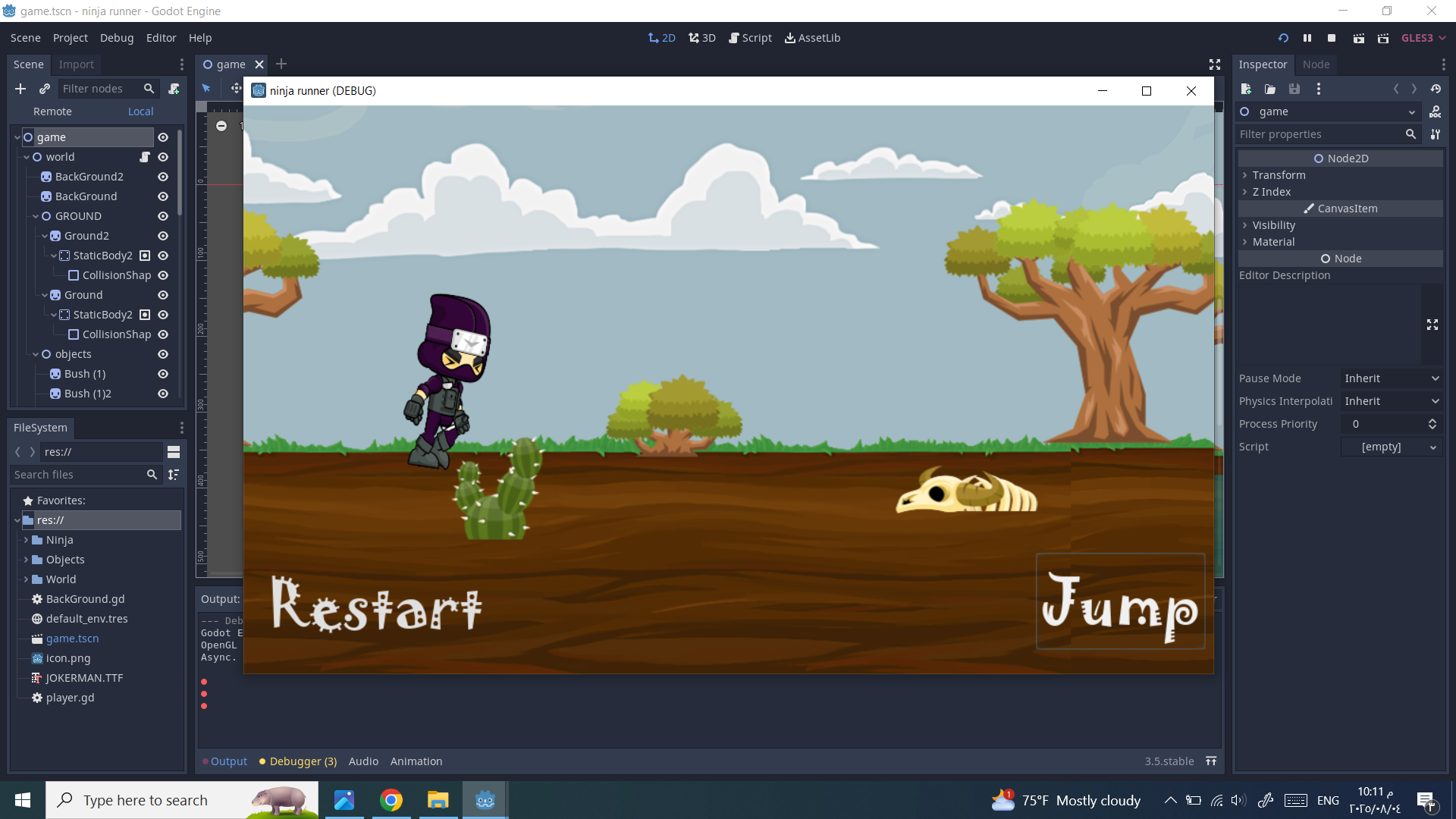Click the attach script icon beside filter
1456x819 pixels.
[174, 89]
